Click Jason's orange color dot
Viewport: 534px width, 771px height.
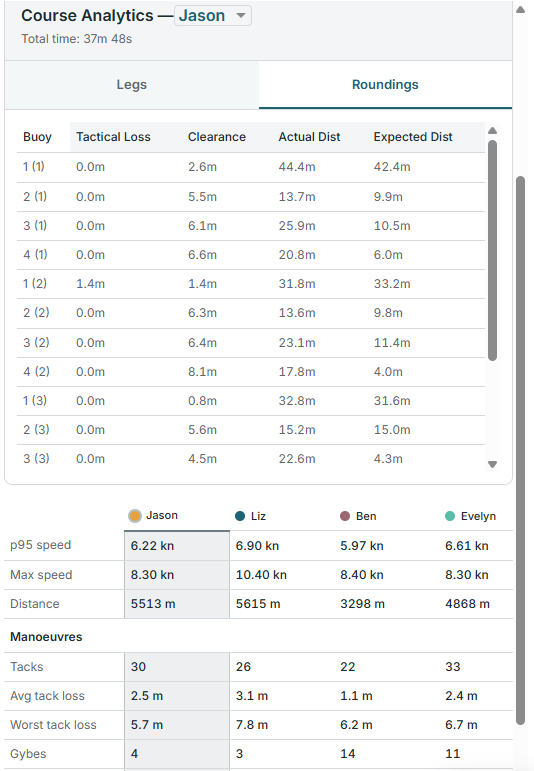coord(135,516)
